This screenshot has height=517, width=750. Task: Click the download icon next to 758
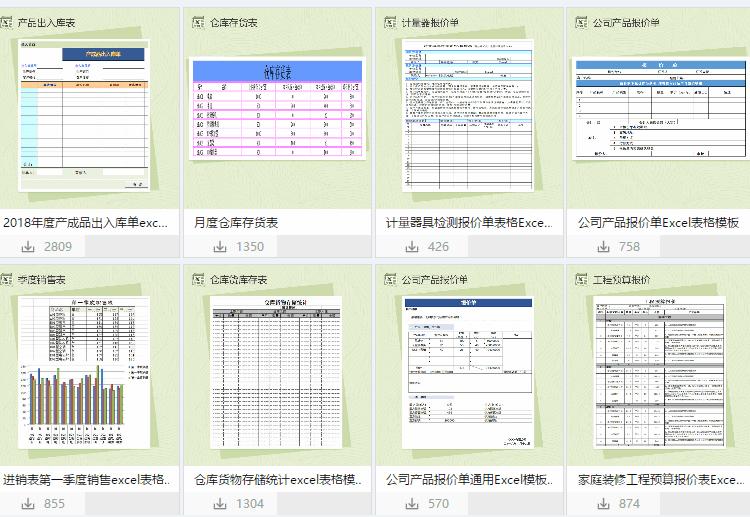pos(604,247)
